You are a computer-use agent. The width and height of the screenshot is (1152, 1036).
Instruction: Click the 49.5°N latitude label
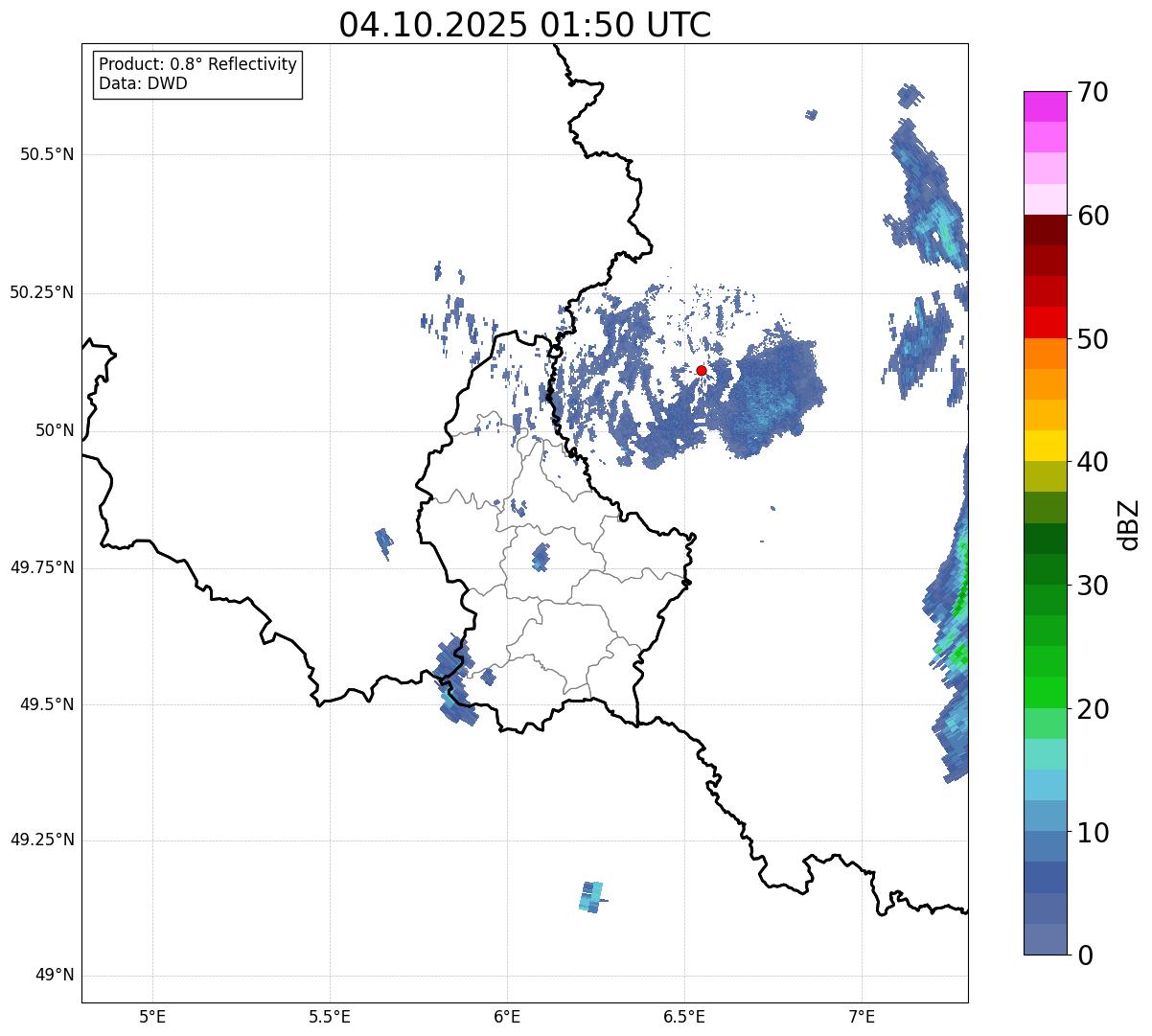(x=46, y=704)
